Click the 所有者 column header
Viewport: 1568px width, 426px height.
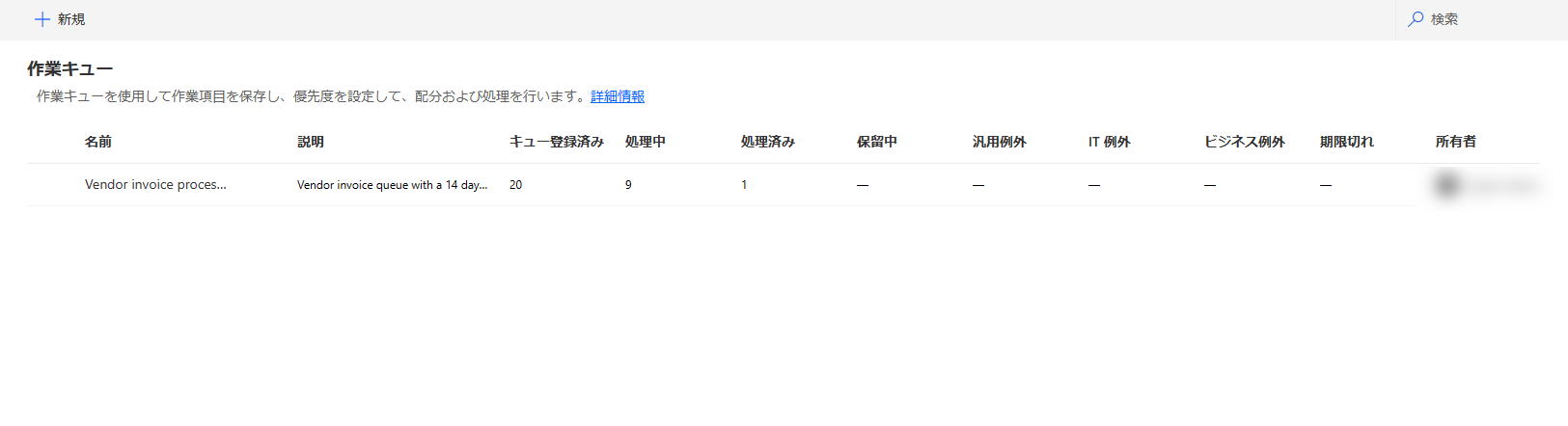tap(1456, 142)
